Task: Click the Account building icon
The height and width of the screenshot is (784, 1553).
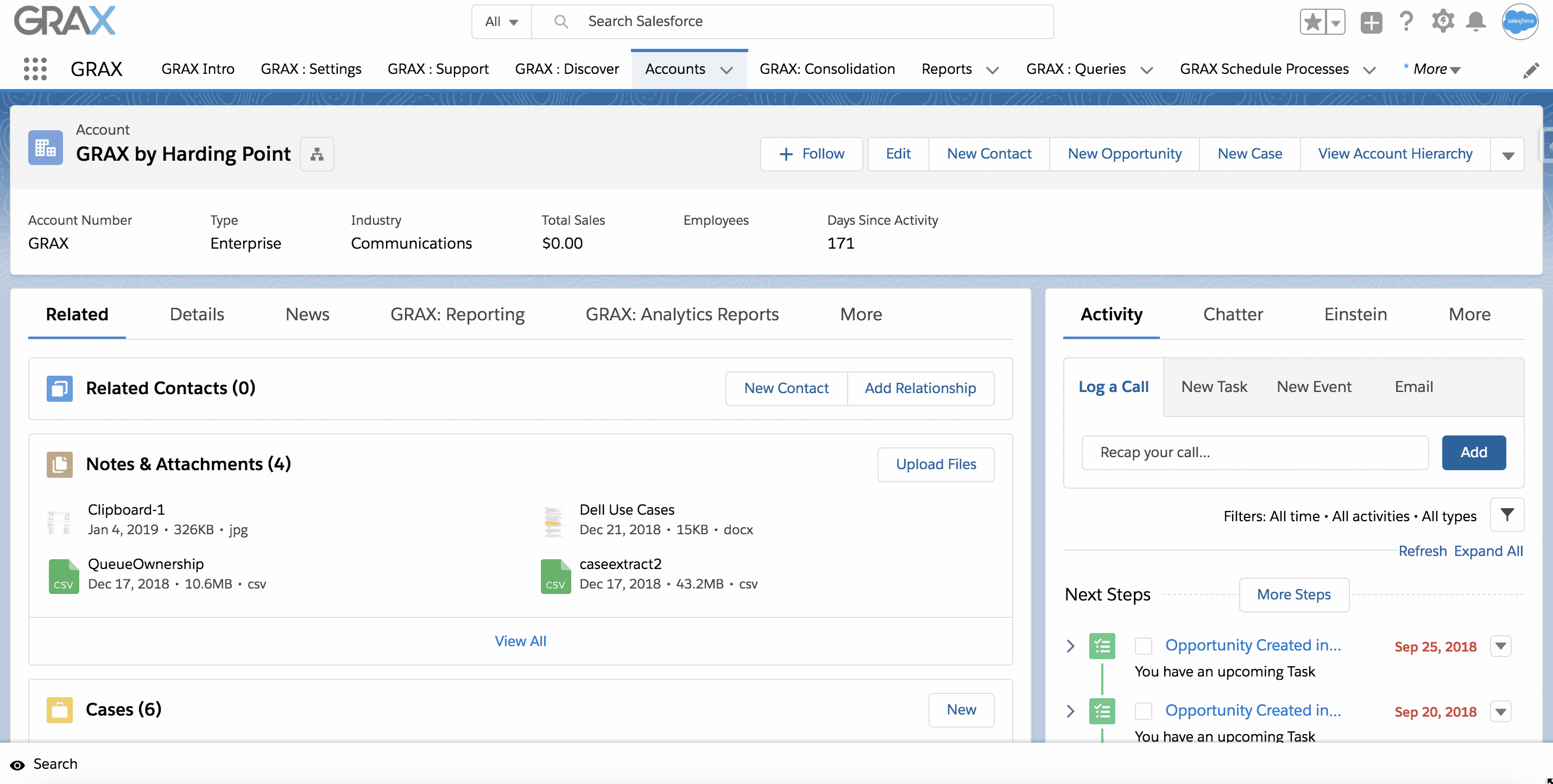Action: [x=46, y=148]
